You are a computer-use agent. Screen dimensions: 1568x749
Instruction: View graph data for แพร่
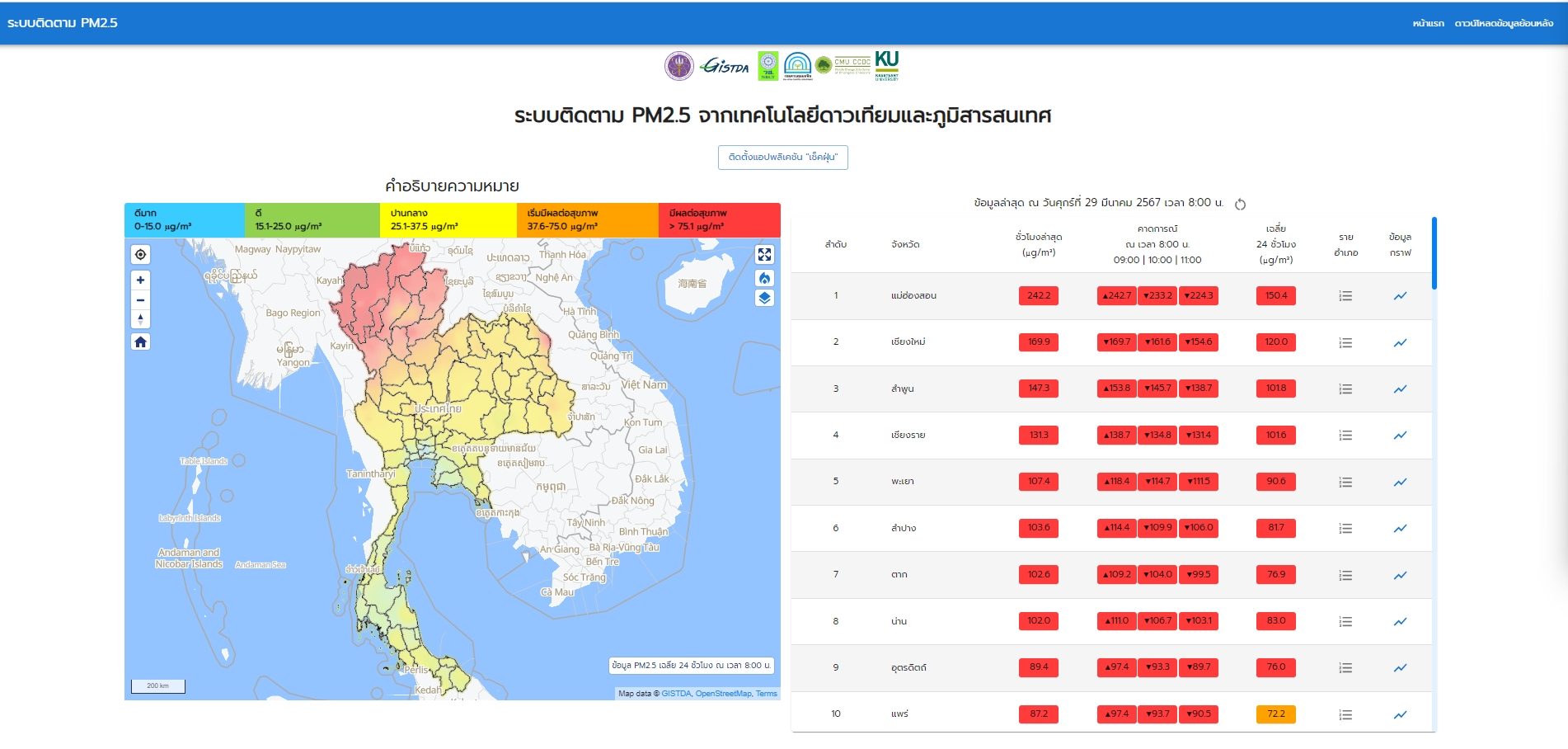point(1400,714)
